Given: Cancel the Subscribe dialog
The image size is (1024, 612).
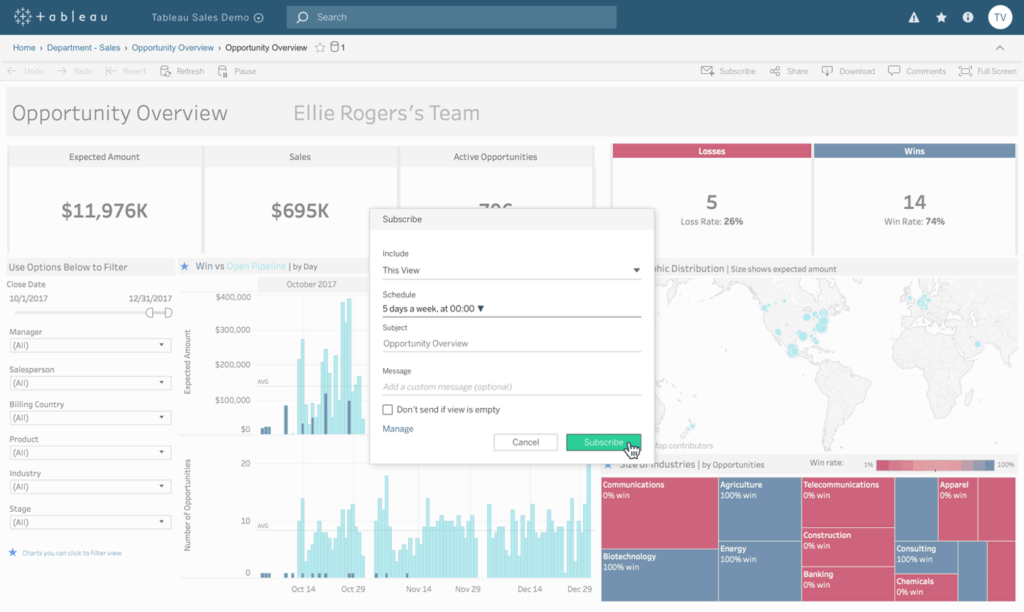Looking at the screenshot, I should point(526,442).
